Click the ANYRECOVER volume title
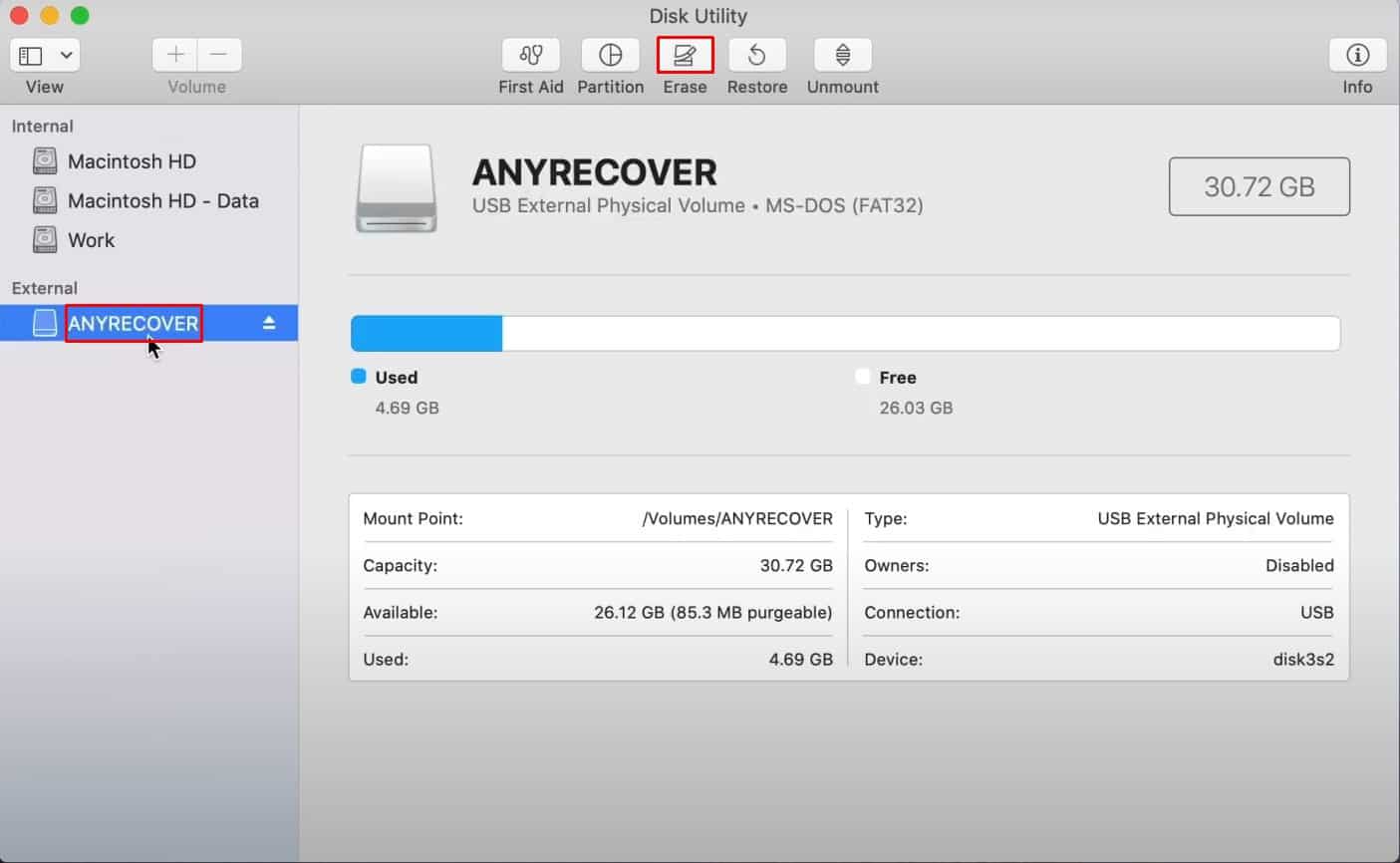The height and width of the screenshot is (863, 1400). click(595, 172)
